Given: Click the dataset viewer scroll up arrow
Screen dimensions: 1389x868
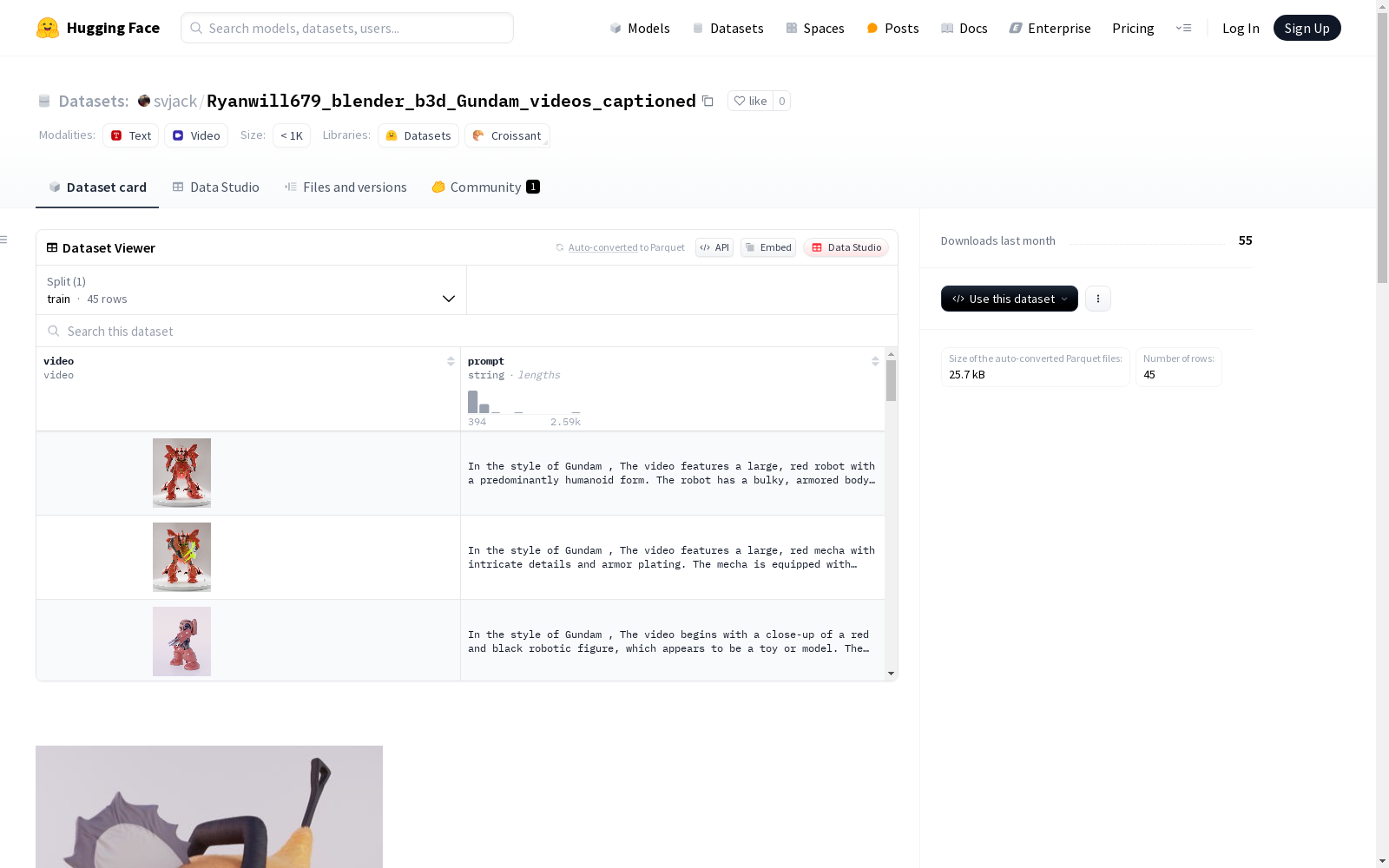Looking at the screenshot, I should pyautogui.click(x=891, y=354).
